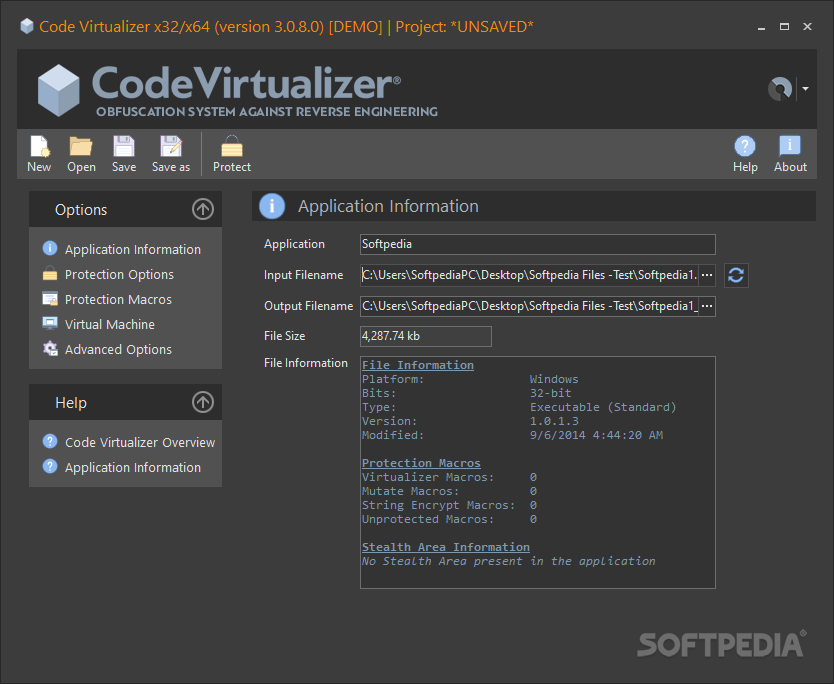Click the monitor icon for Virtual Machine
Image resolution: width=834 pixels, height=684 pixels.
pyautogui.click(x=50, y=323)
